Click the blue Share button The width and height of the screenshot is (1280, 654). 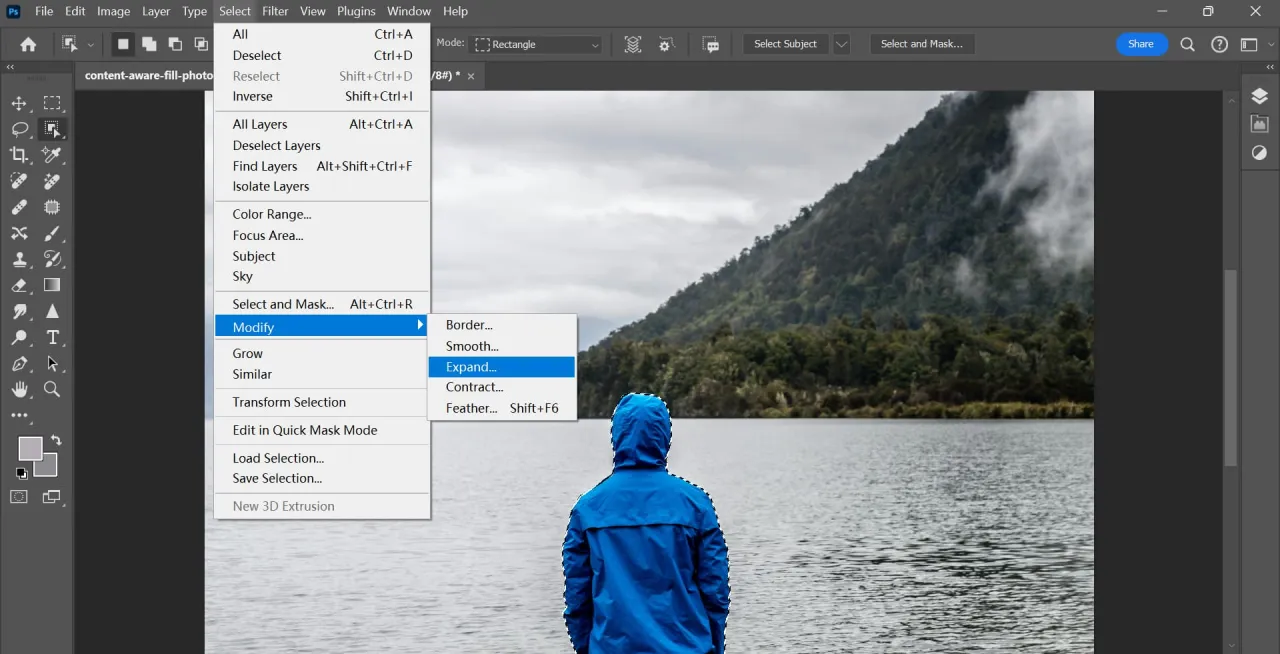point(1141,44)
